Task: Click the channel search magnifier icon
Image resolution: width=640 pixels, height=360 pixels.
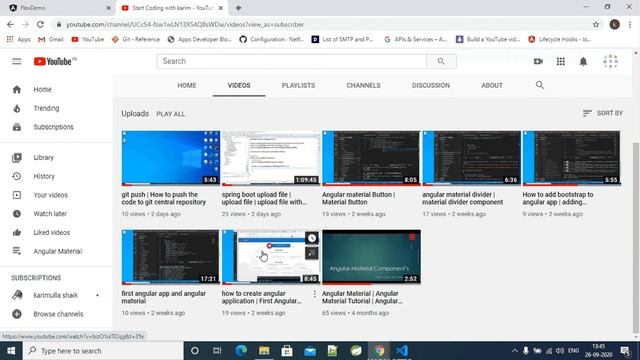Action: click(540, 85)
